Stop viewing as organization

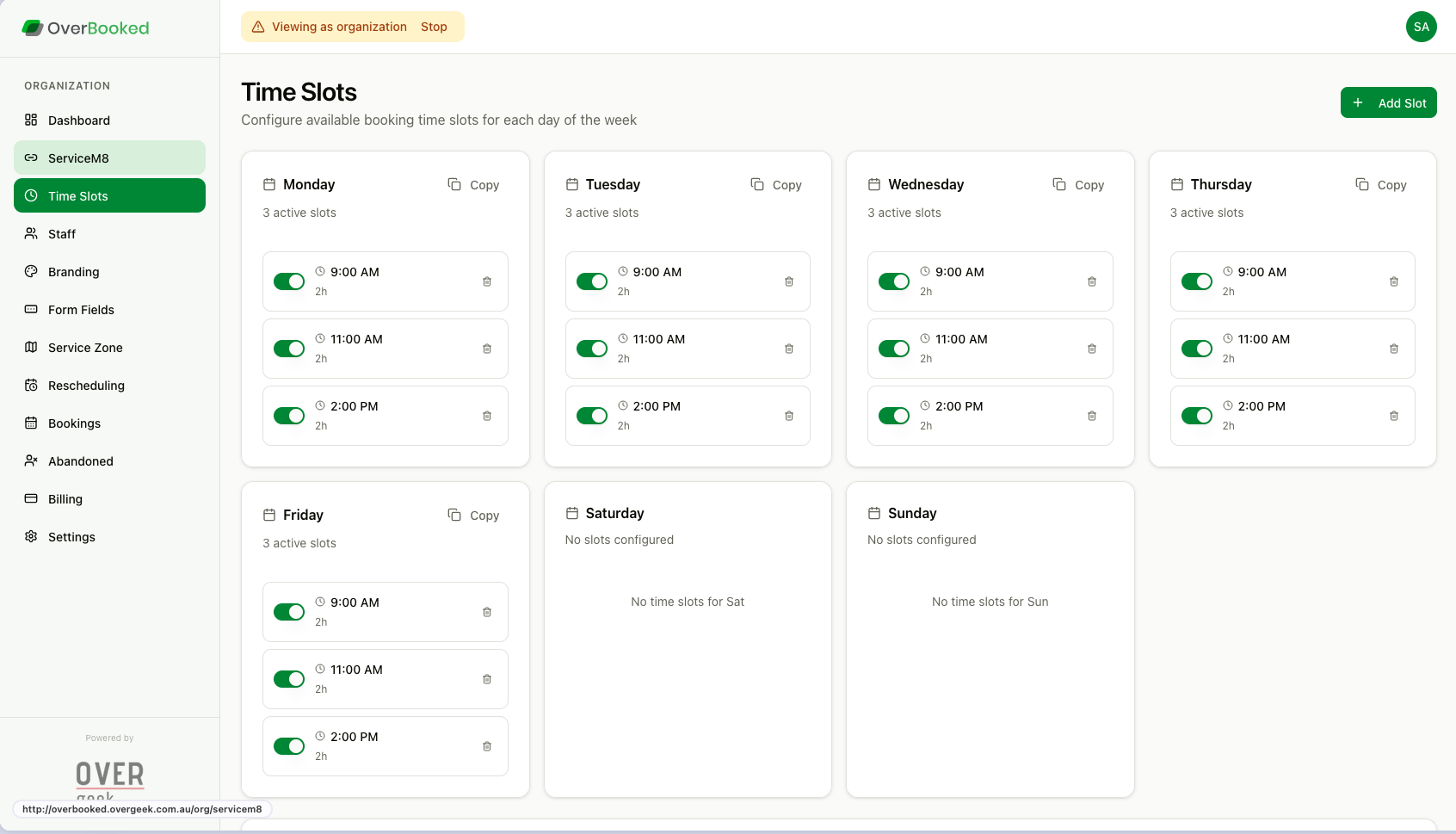point(434,27)
